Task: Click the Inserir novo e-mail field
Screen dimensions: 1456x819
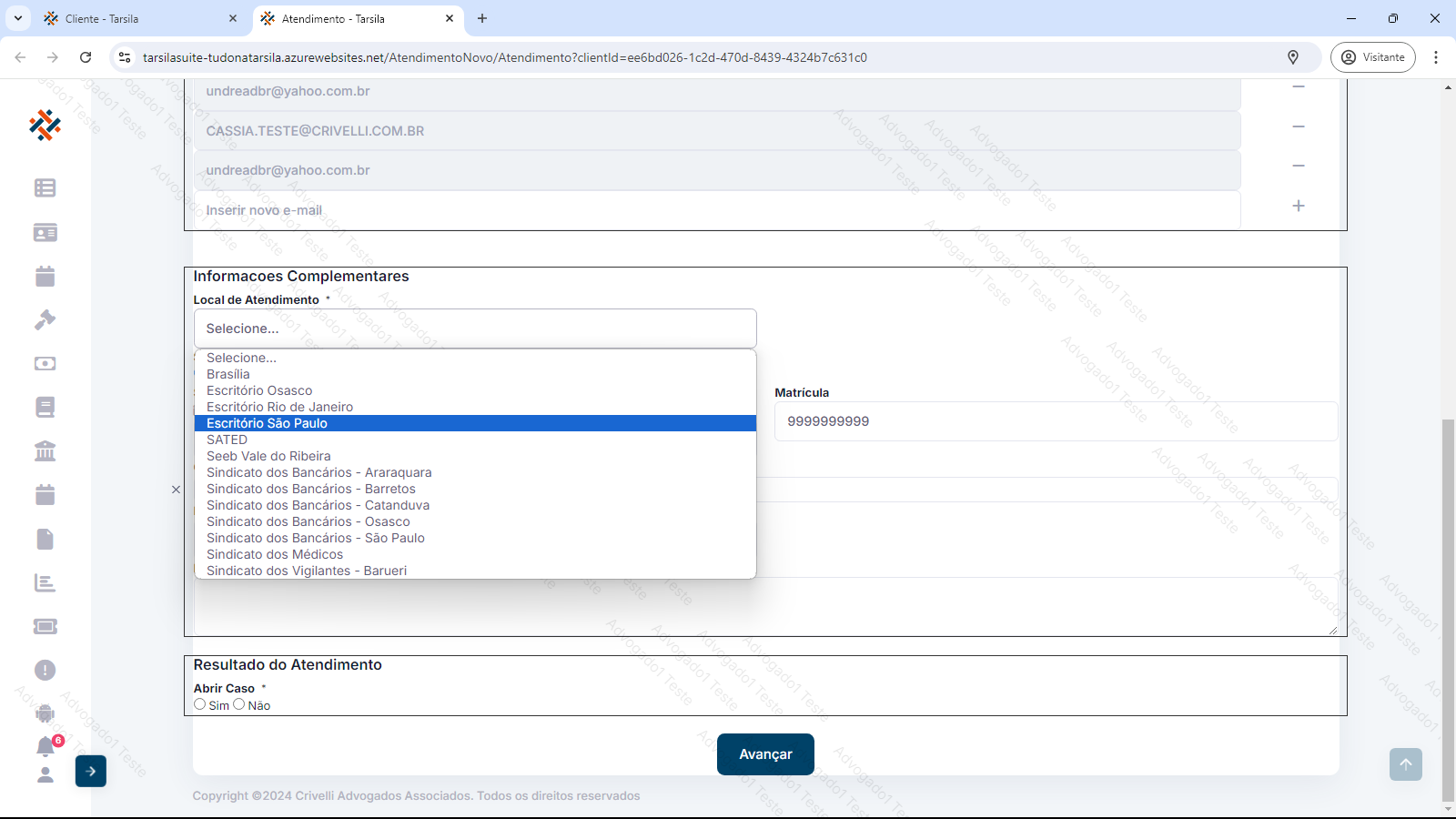Action: pyautogui.click(x=716, y=210)
